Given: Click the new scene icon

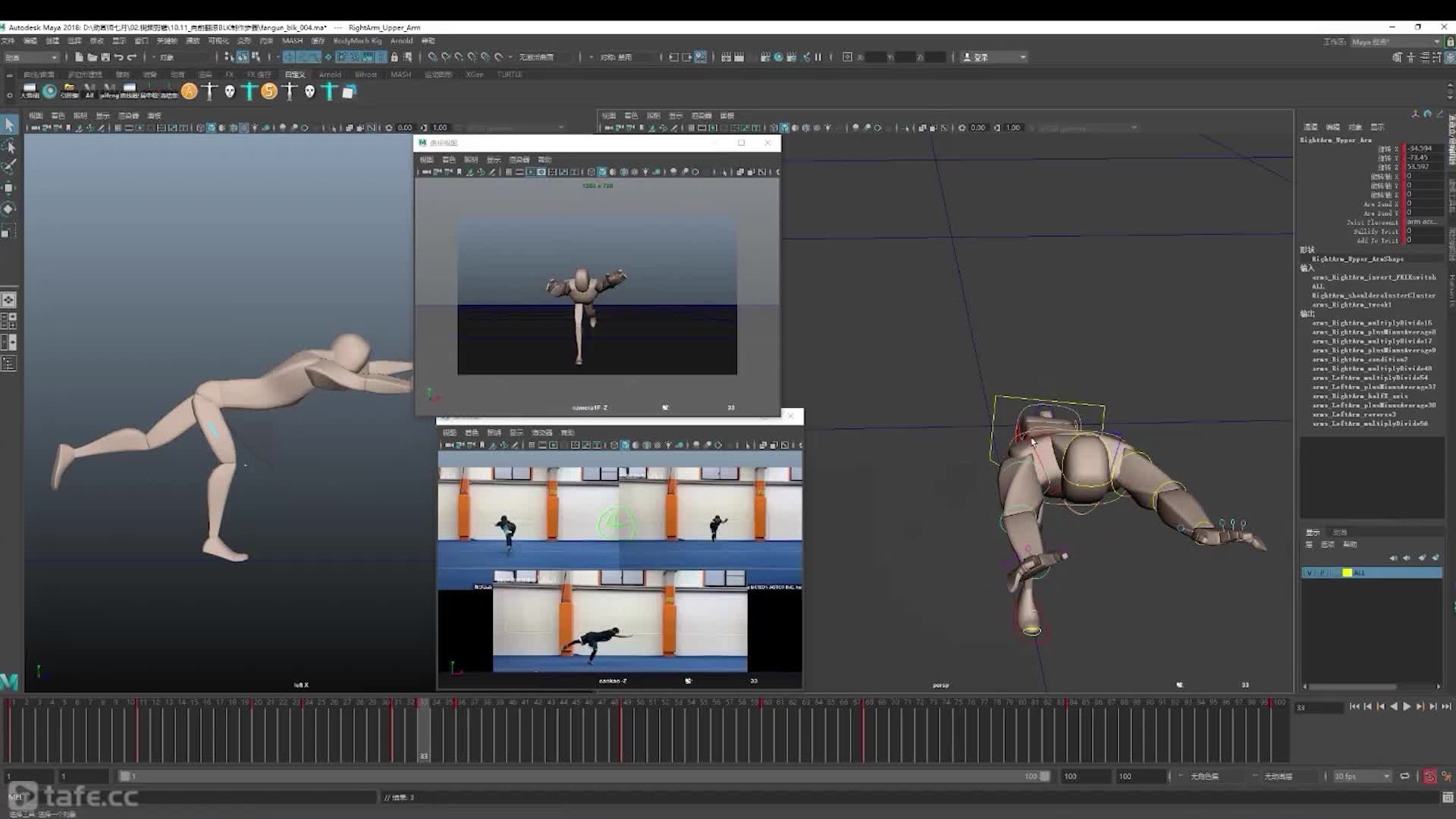Looking at the screenshot, I should pos(79,57).
